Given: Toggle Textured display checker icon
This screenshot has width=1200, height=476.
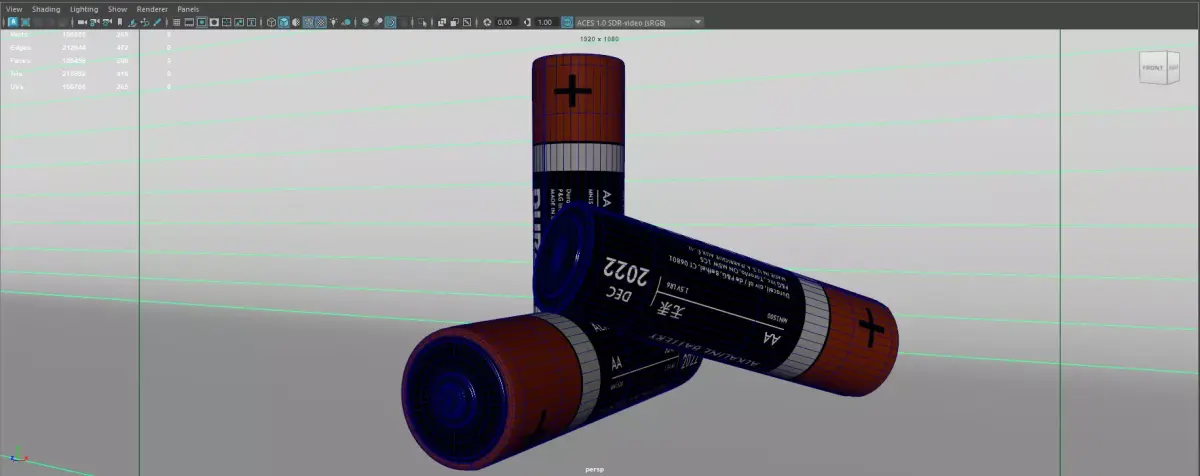Looking at the screenshot, I should click(321, 22).
